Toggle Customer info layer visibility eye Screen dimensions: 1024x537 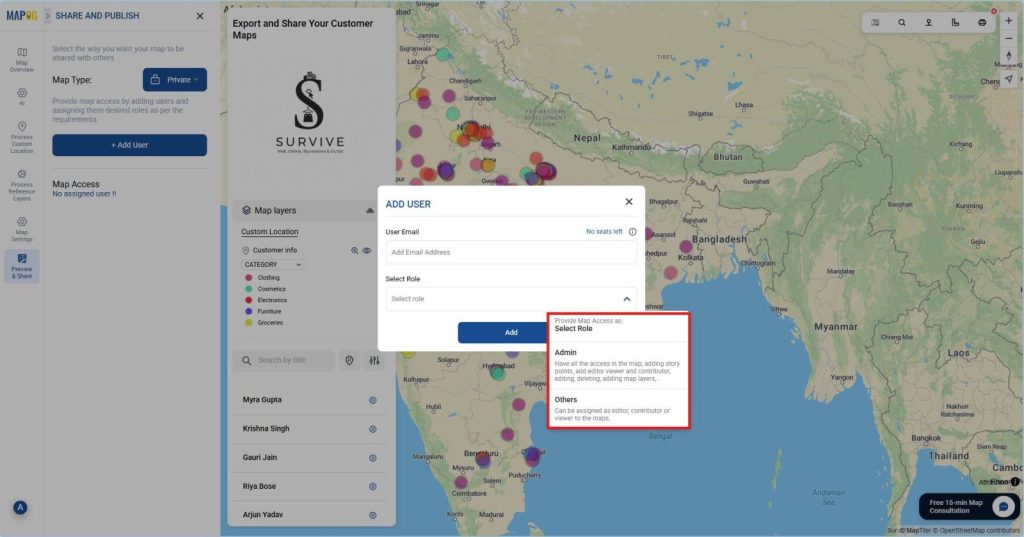pos(367,250)
